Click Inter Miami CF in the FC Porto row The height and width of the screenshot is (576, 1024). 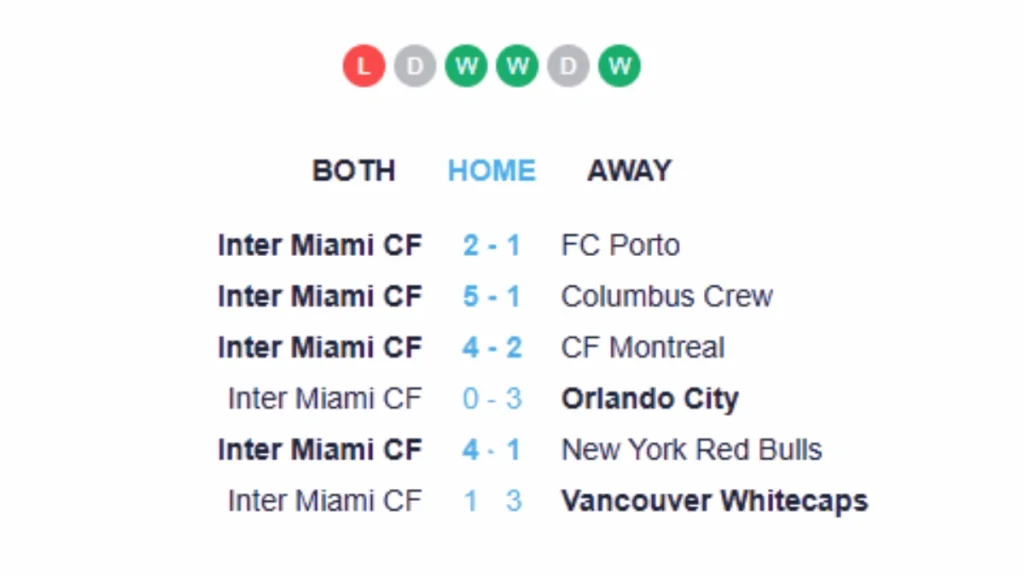(x=320, y=246)
